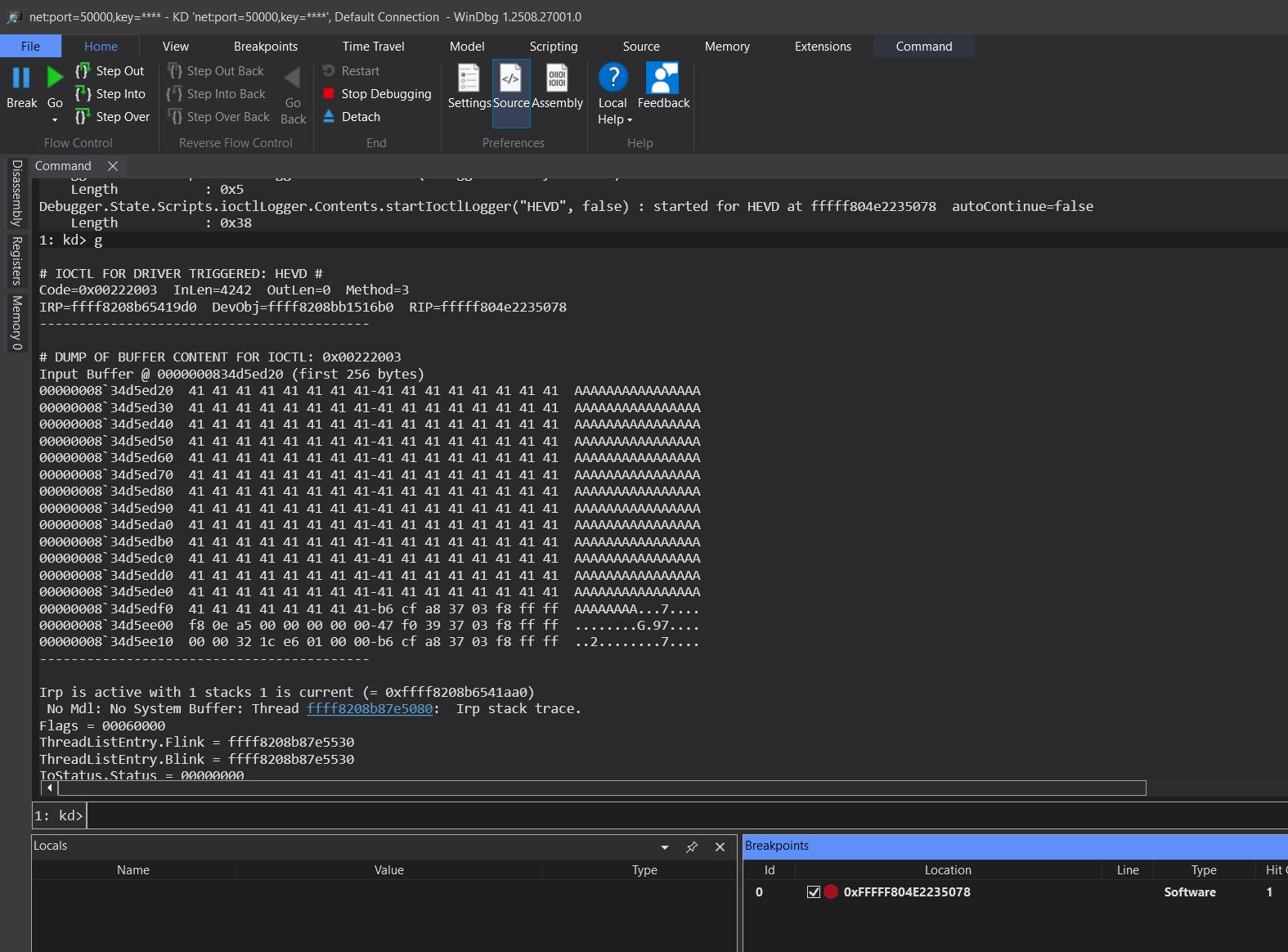Close the Command window tab
The image size is (1288, 952).
tap(113, 166)
